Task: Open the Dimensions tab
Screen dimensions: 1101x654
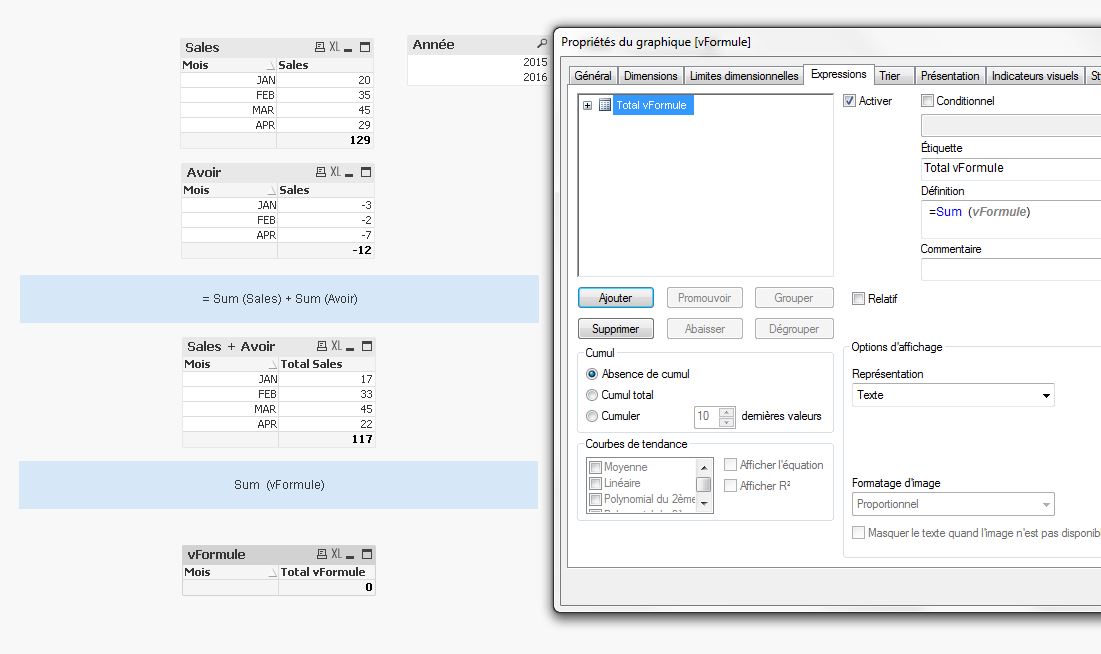Action: click(x=650, y=76)
